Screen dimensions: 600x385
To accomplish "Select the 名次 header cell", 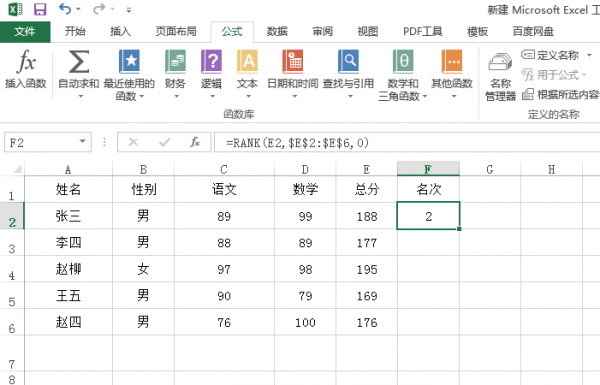I will [428, 189].
